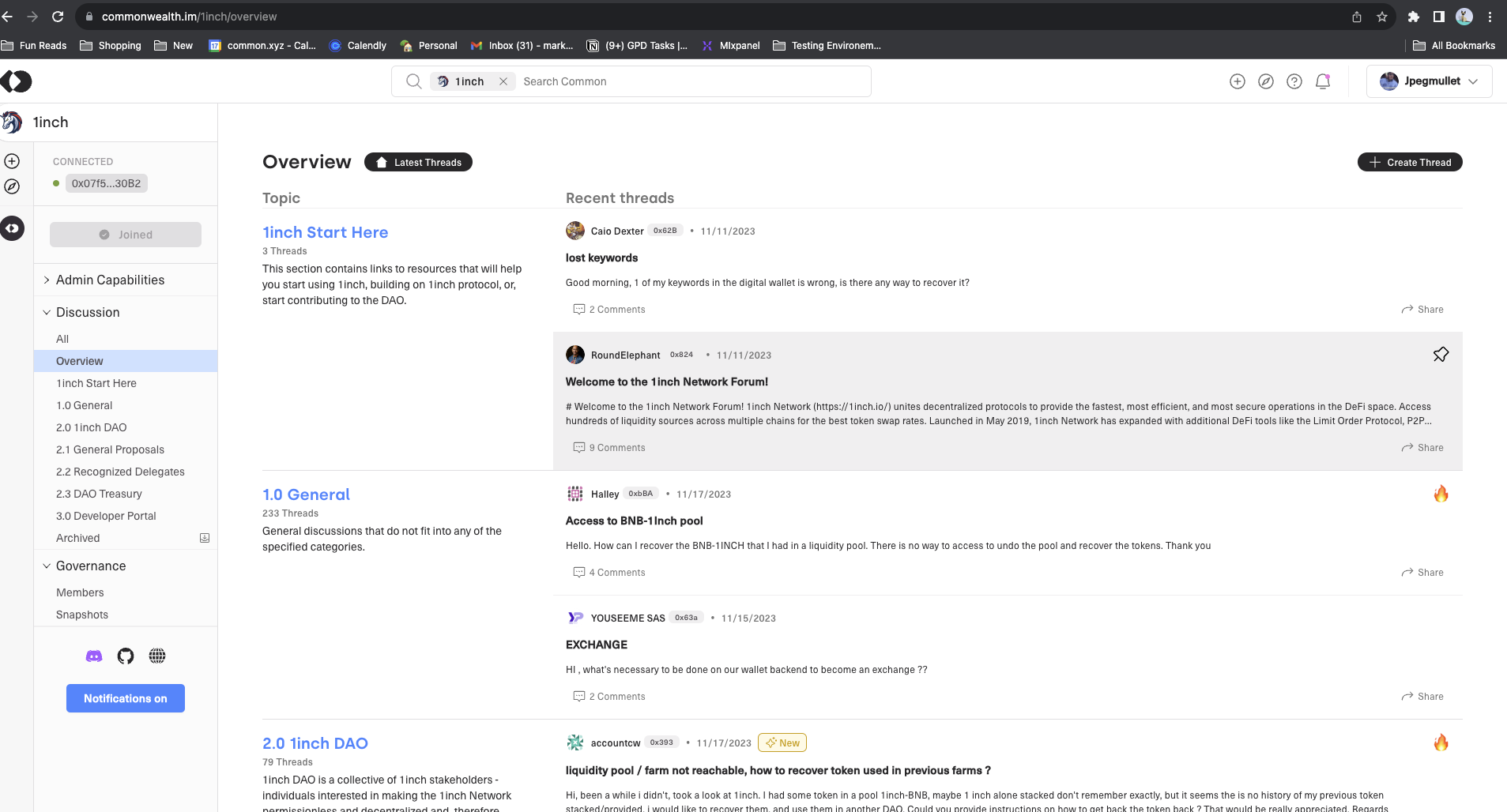Bookmark this page with the star icon

pos(1381,17)
